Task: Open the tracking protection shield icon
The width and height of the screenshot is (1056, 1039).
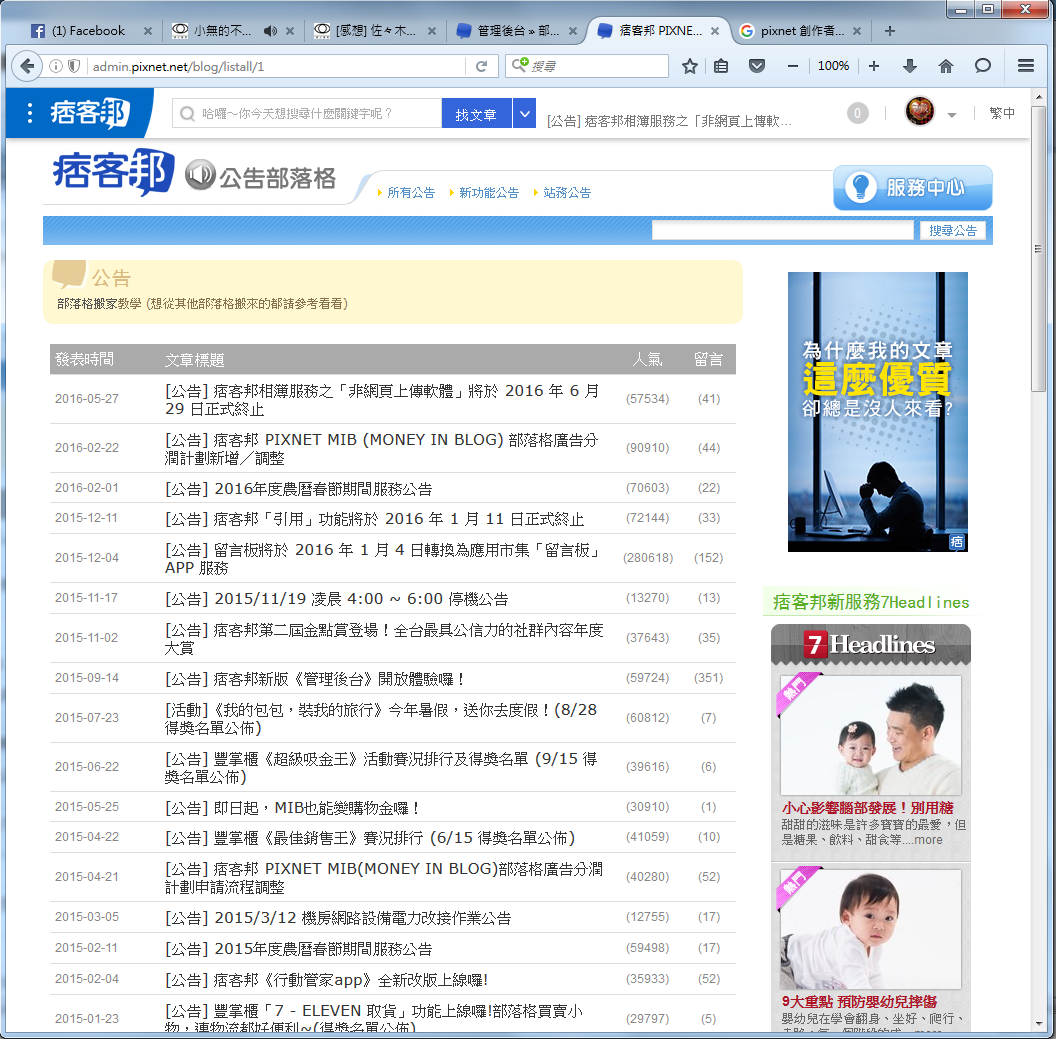Action: pos(74,66)
